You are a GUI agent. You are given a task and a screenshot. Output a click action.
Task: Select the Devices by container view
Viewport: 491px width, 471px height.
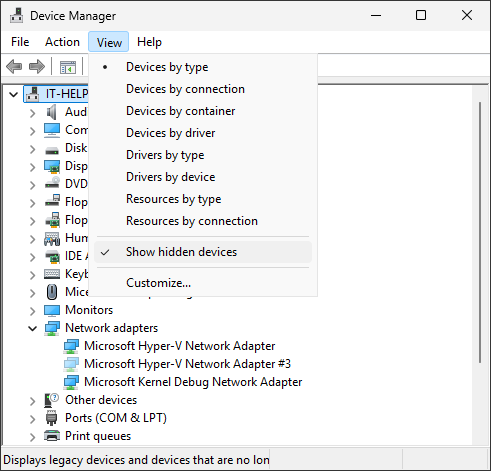(x=203, y=111)
